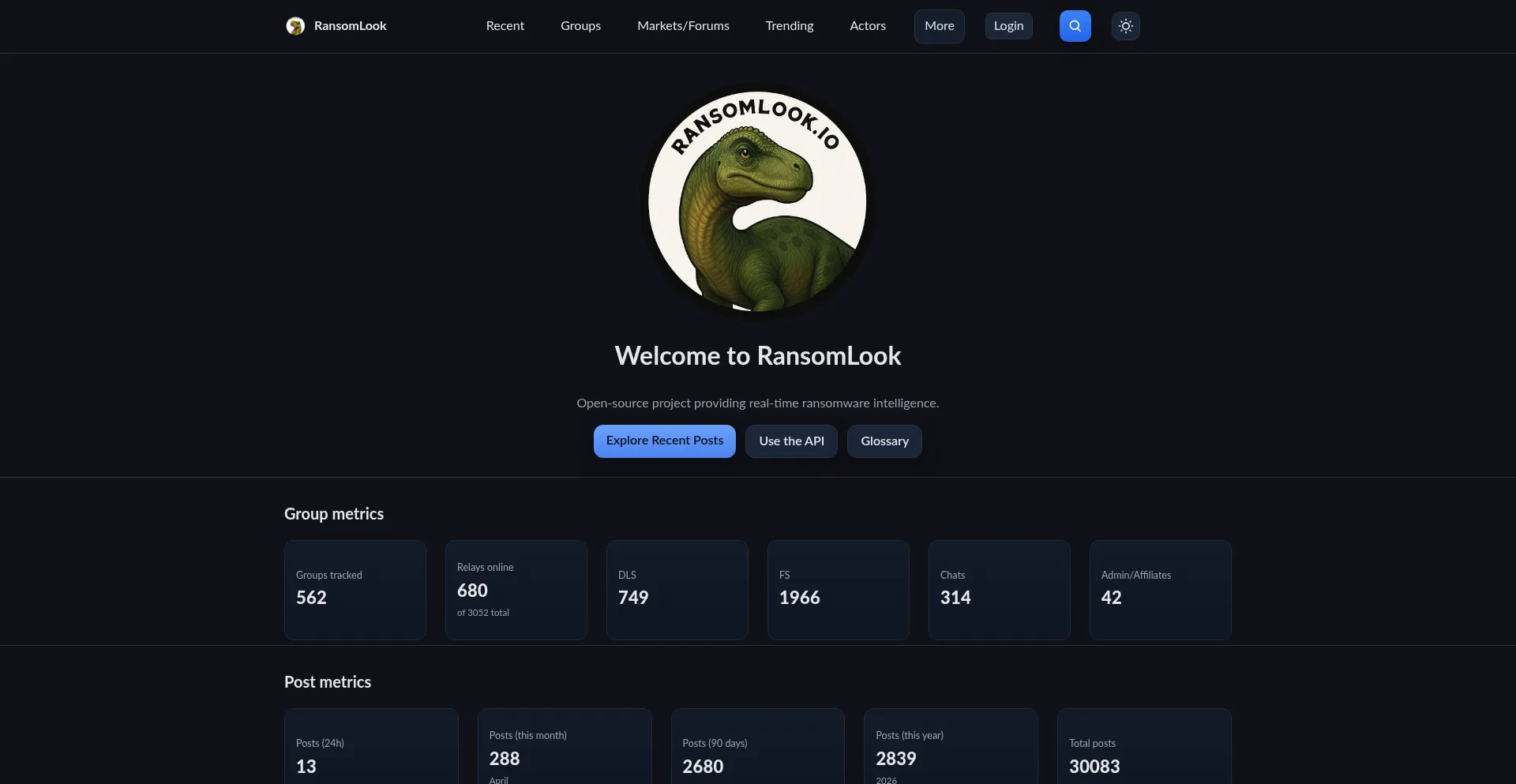Screen dimensions: 1516x784
Task: Open the Posts (this month) 288 card
Action: (x=565, y=747)
